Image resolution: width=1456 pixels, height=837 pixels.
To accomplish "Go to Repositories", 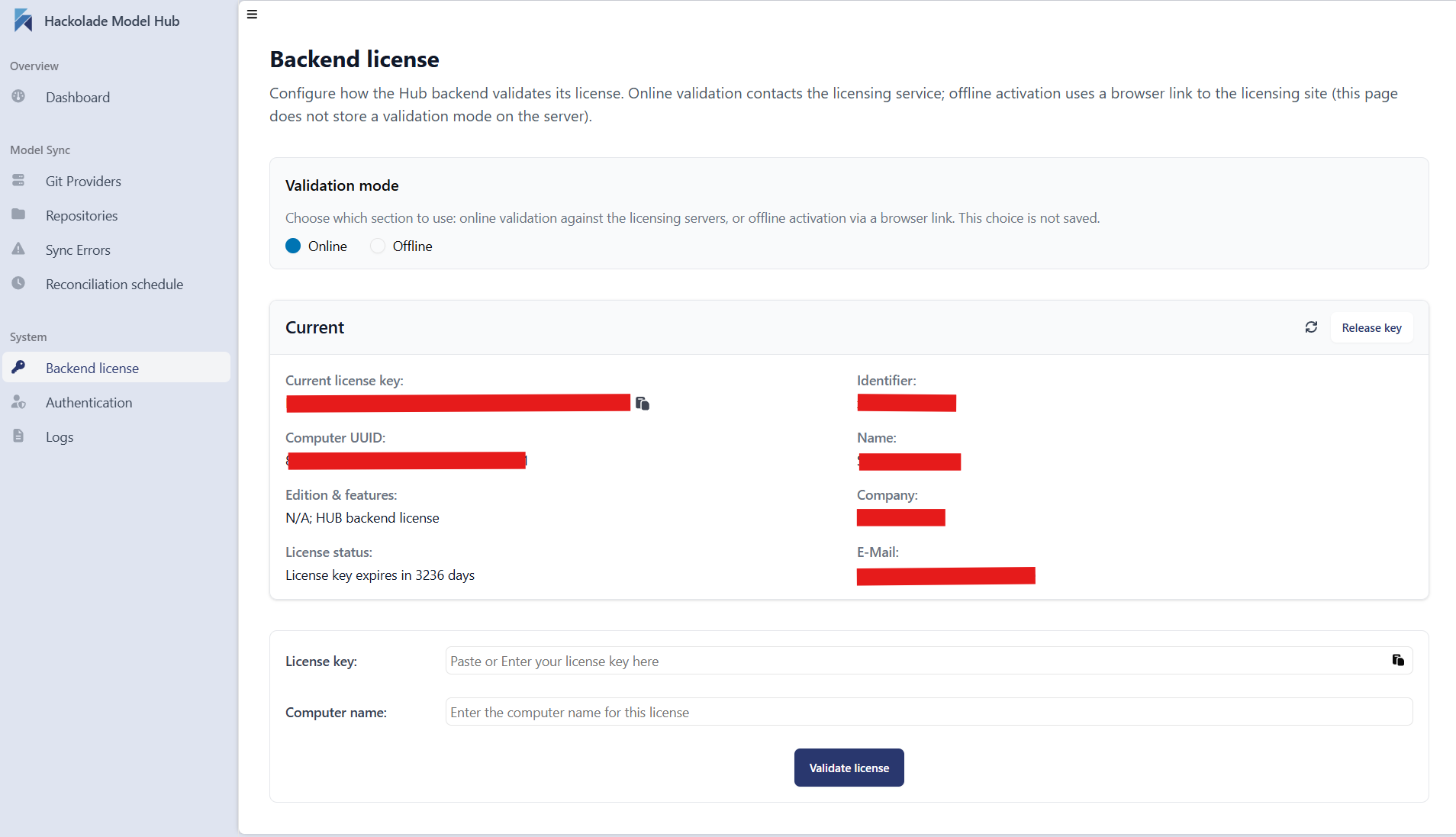I will 116,215.
